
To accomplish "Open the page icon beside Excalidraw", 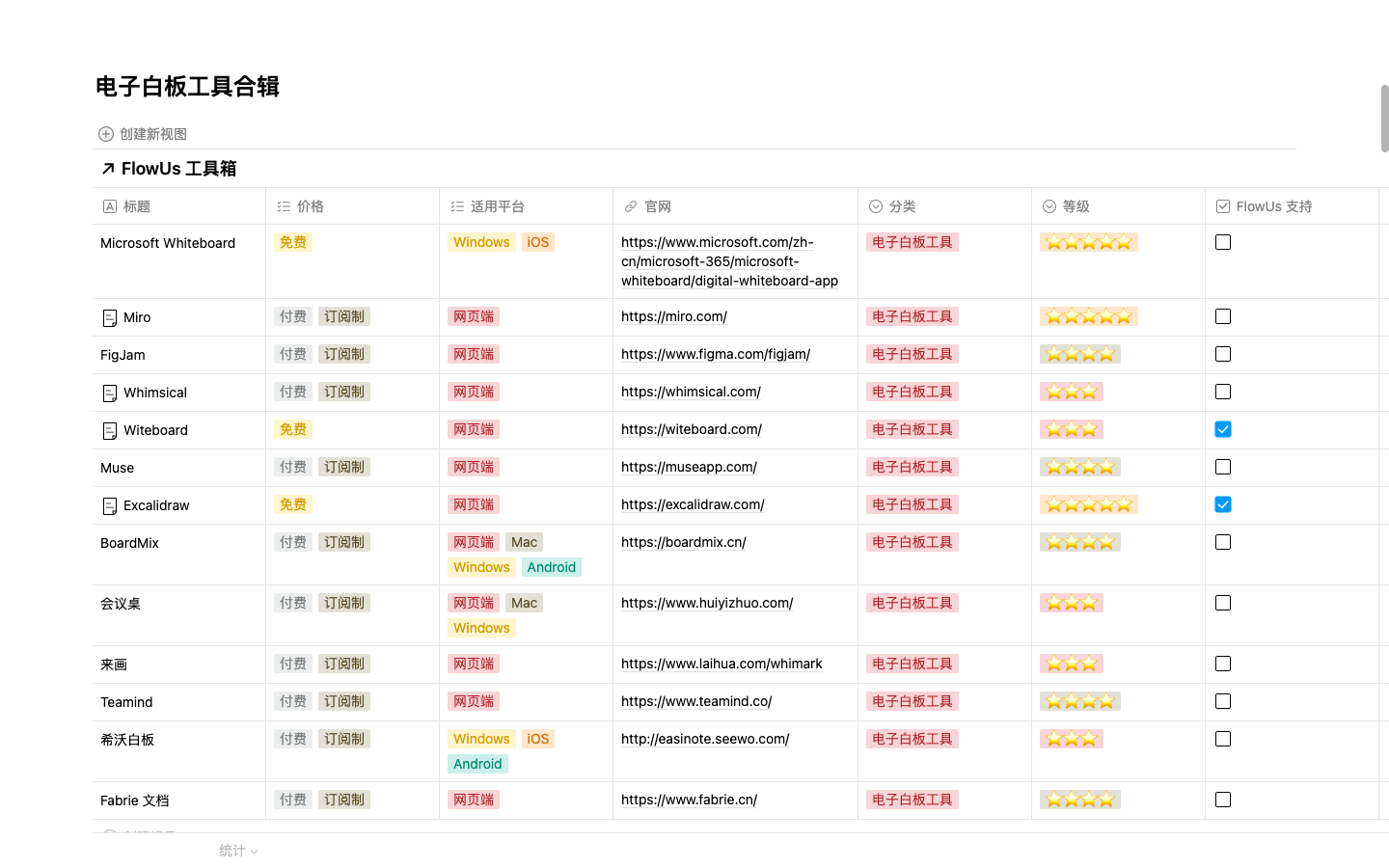I will (x=110, y=506).
